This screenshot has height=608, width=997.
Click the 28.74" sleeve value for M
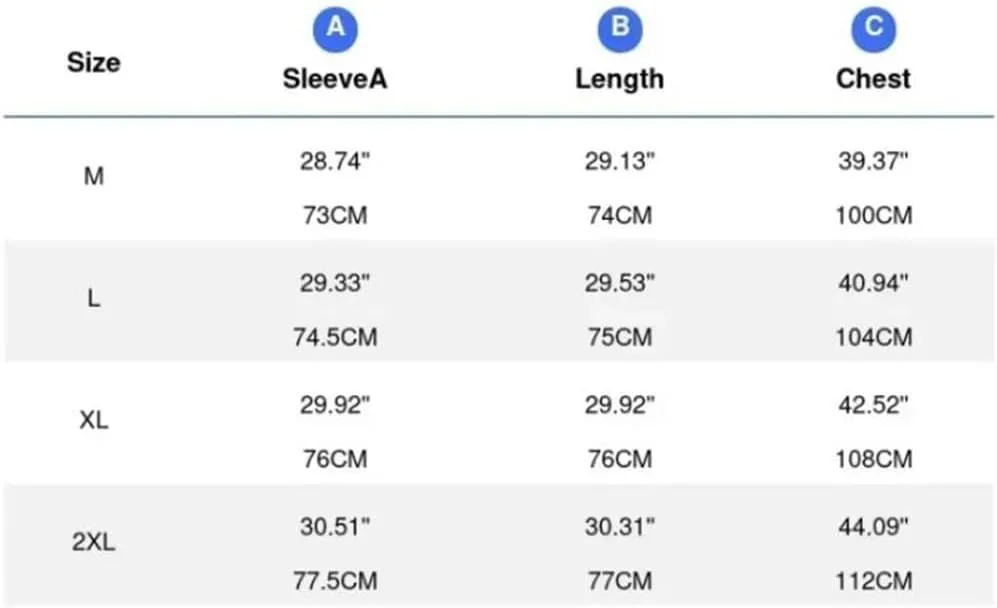[335, 162]
